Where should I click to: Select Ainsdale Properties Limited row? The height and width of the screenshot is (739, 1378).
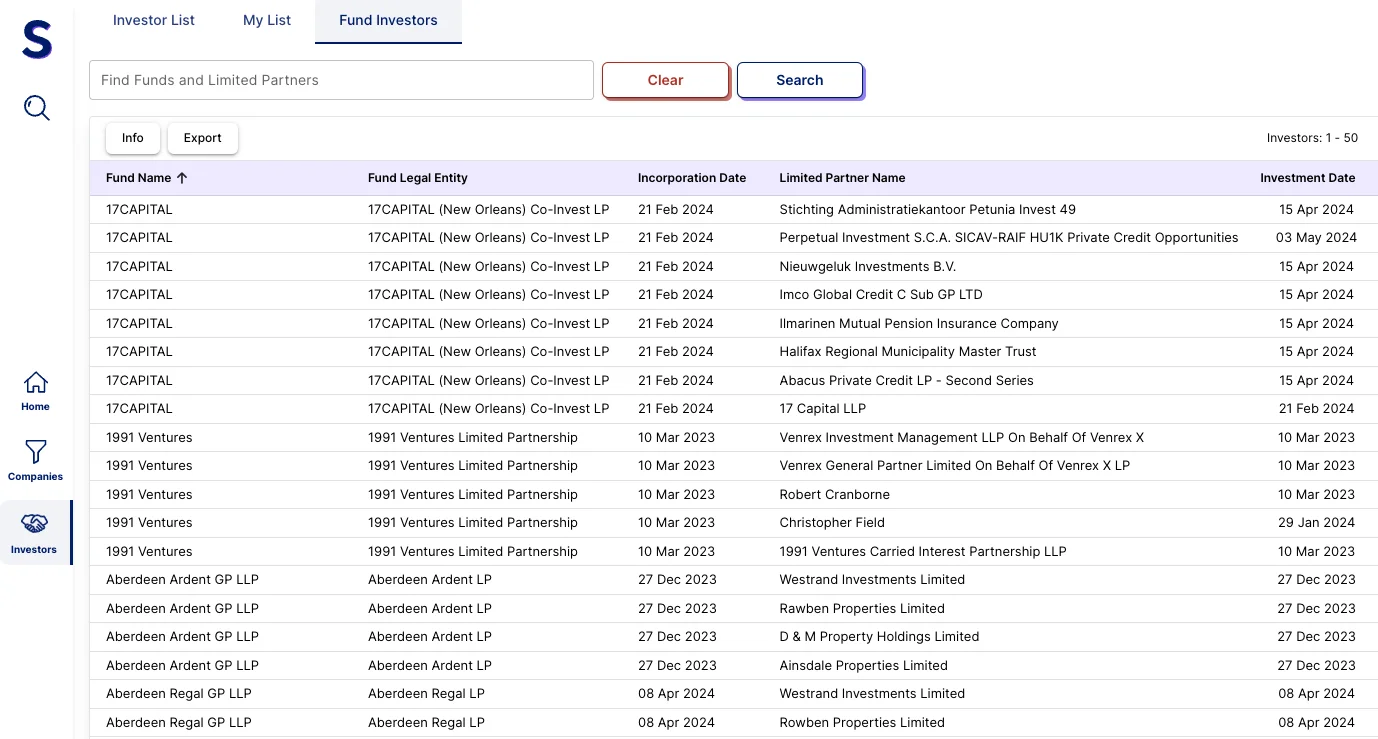pyautogui.click(x=733, y=666)
